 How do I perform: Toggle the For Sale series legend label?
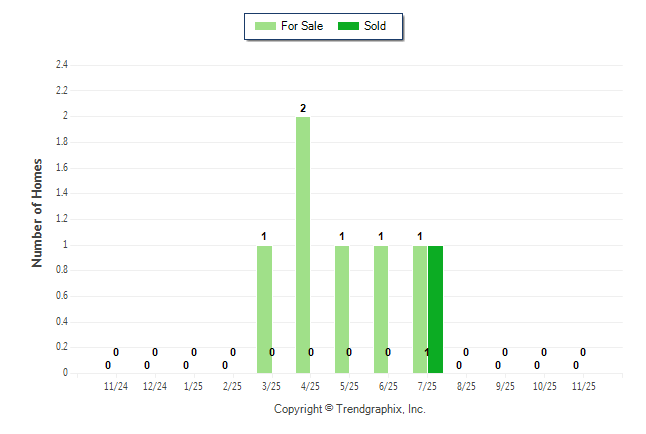tap(302, 26)
